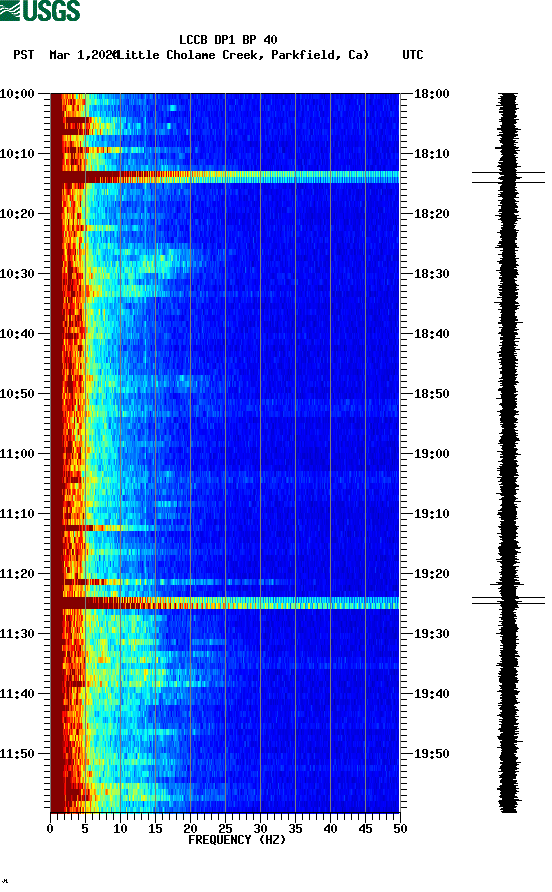
Task: Click the 19:10 UTC time label
Action: point(432,514)
